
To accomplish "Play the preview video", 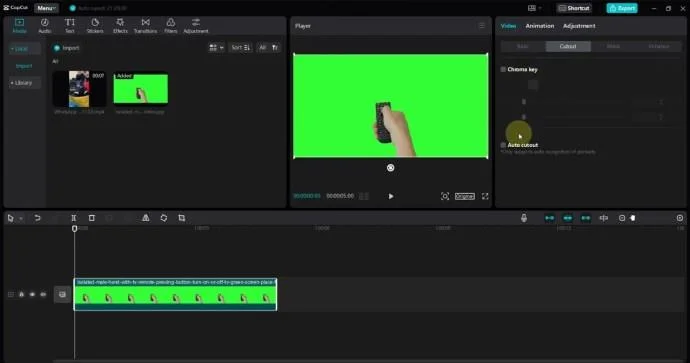I will 391,196.
